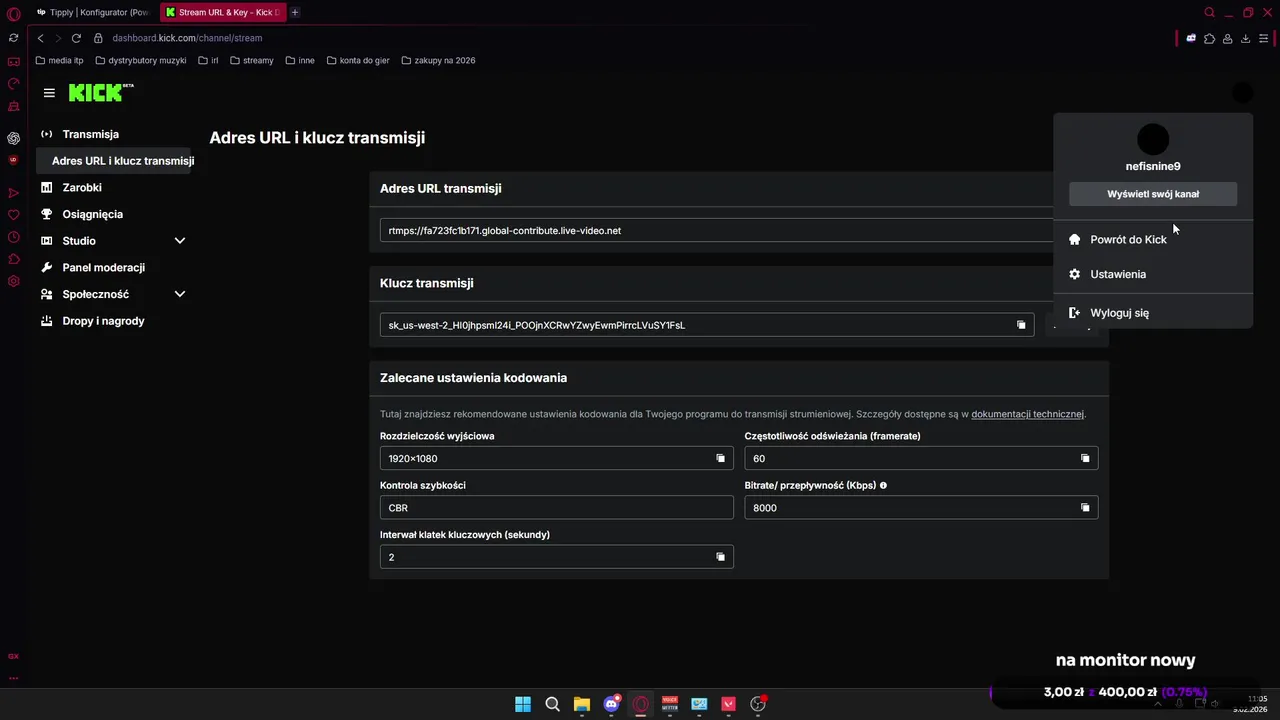Image resolution: width=1280 pixels, height=720 pixels.
Task: Open Opera sidebar history clock icon
Action: (13, 237)
